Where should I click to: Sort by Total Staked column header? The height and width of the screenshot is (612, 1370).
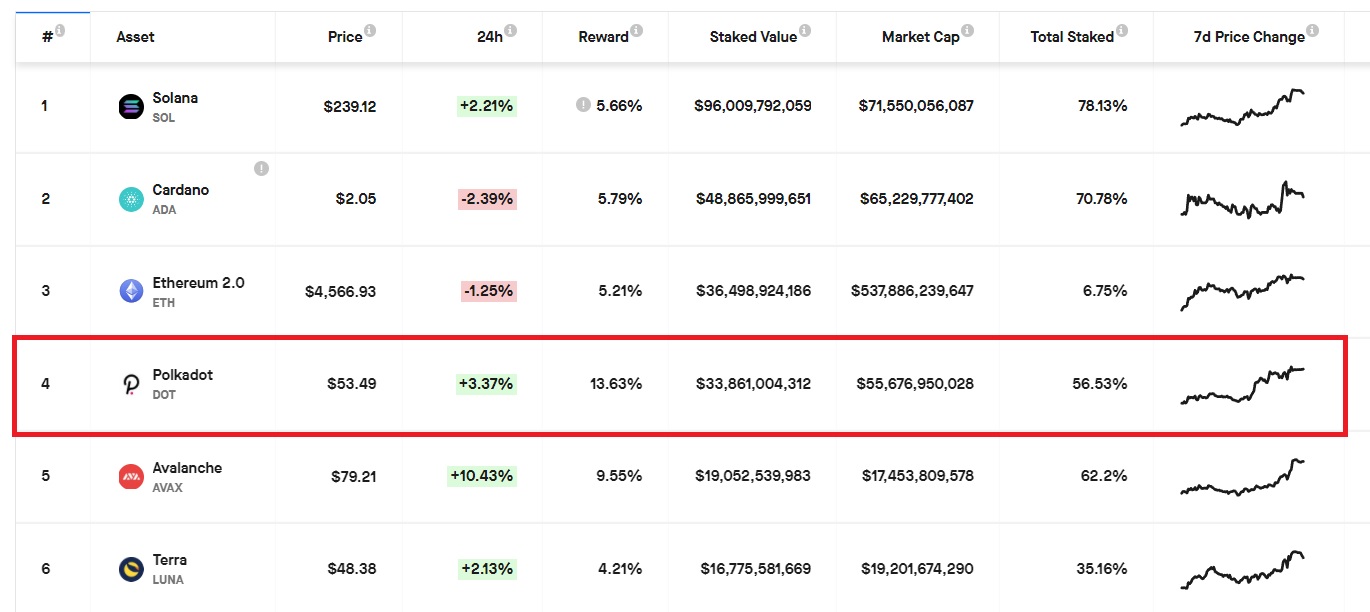[x=1072, y=37]
